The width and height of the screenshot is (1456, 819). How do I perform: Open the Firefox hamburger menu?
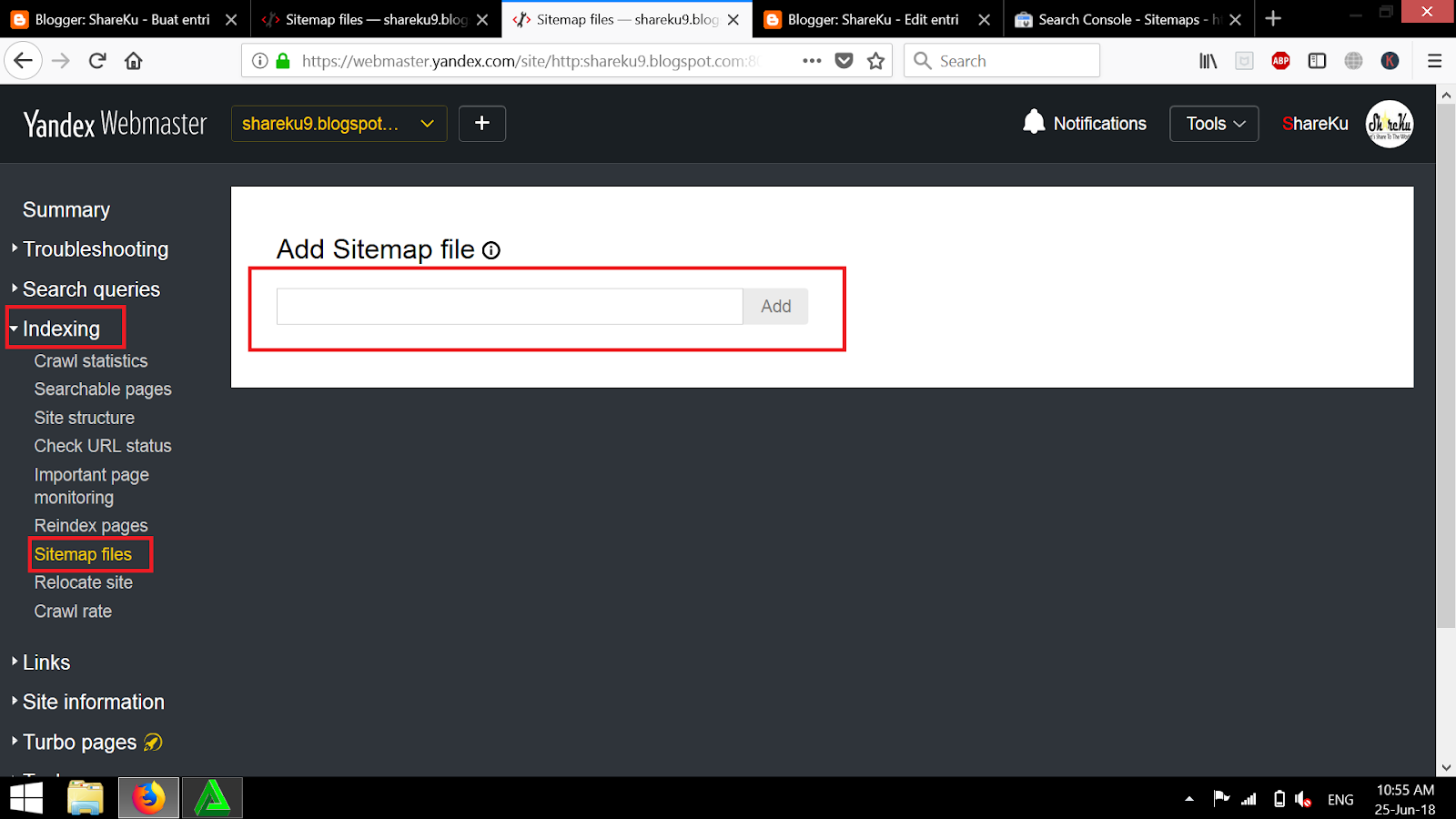point(1435,61)
